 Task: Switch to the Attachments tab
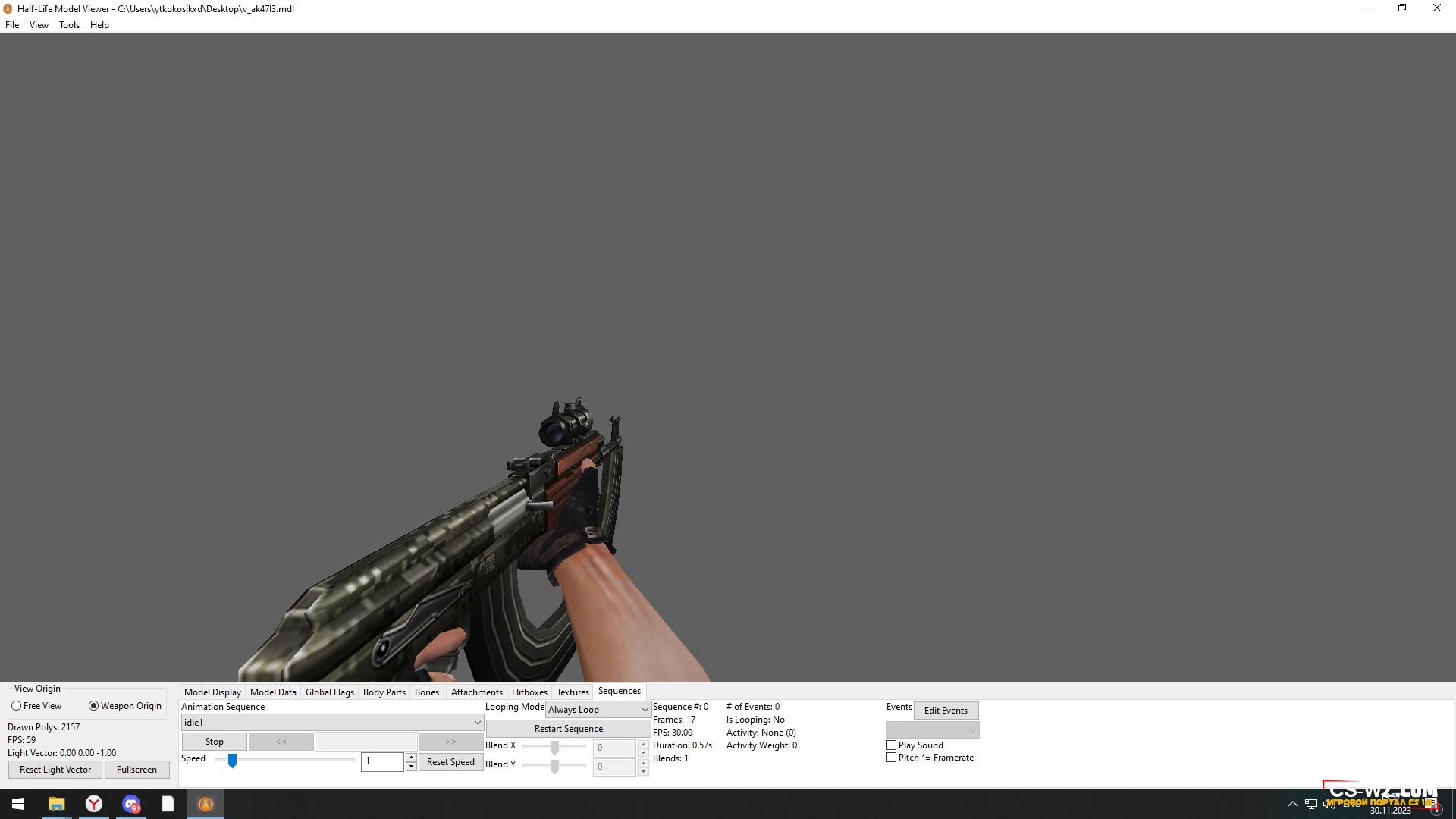click(x=476, y=692)
